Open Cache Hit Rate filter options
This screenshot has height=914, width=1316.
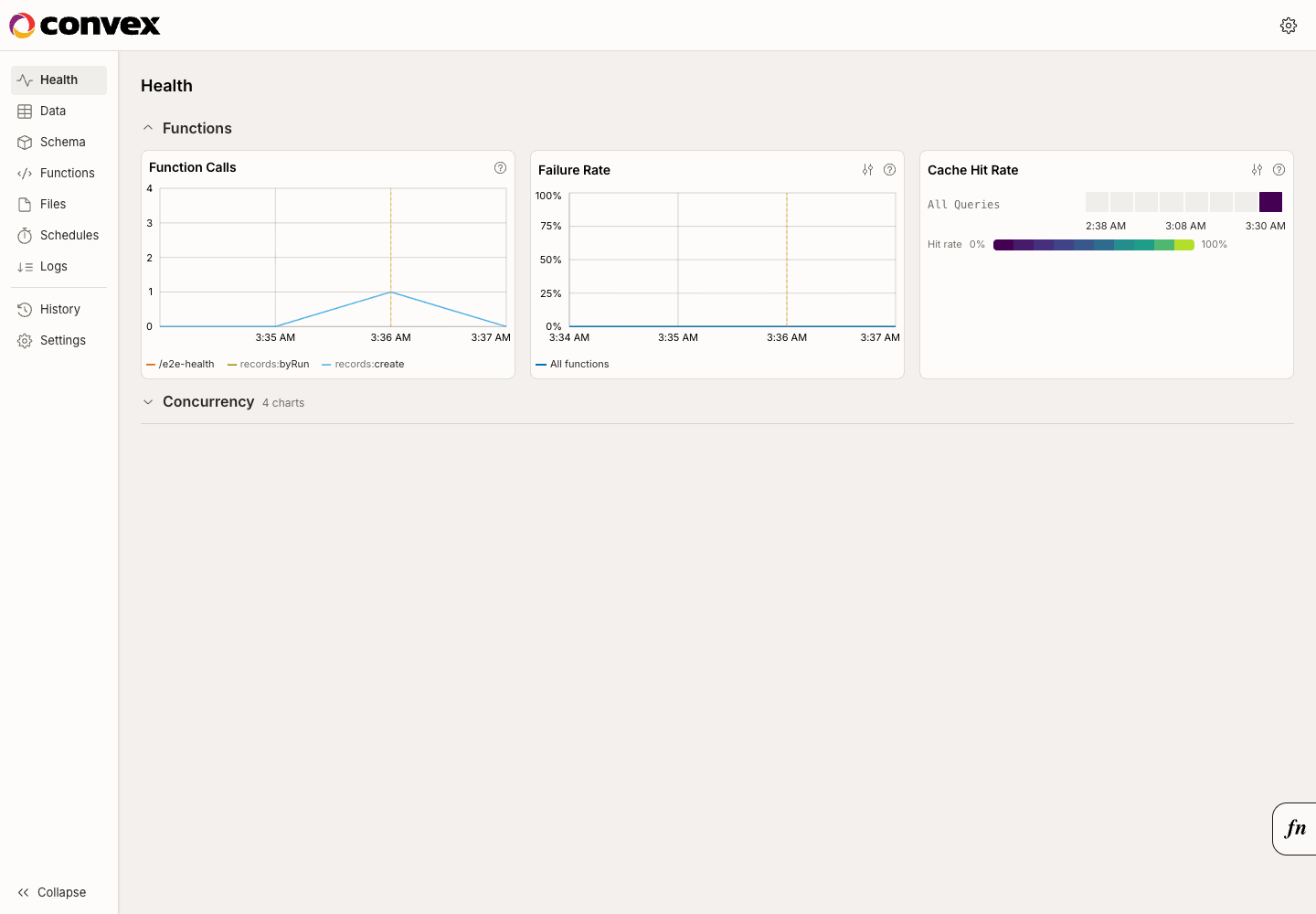tap(1257, 170)
